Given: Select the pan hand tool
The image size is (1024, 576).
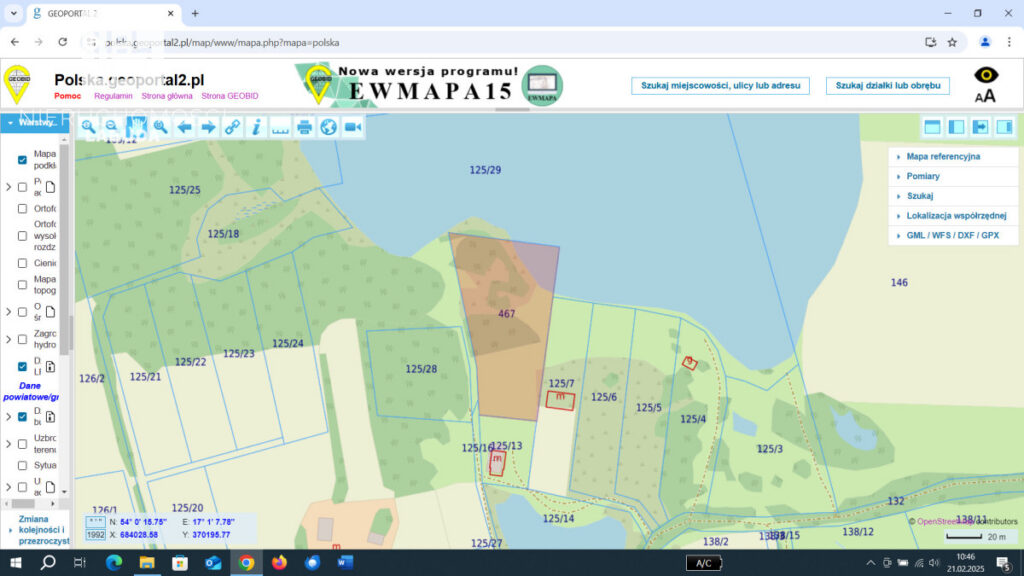Looking at the screenshot, I should [x=137, y=127].
